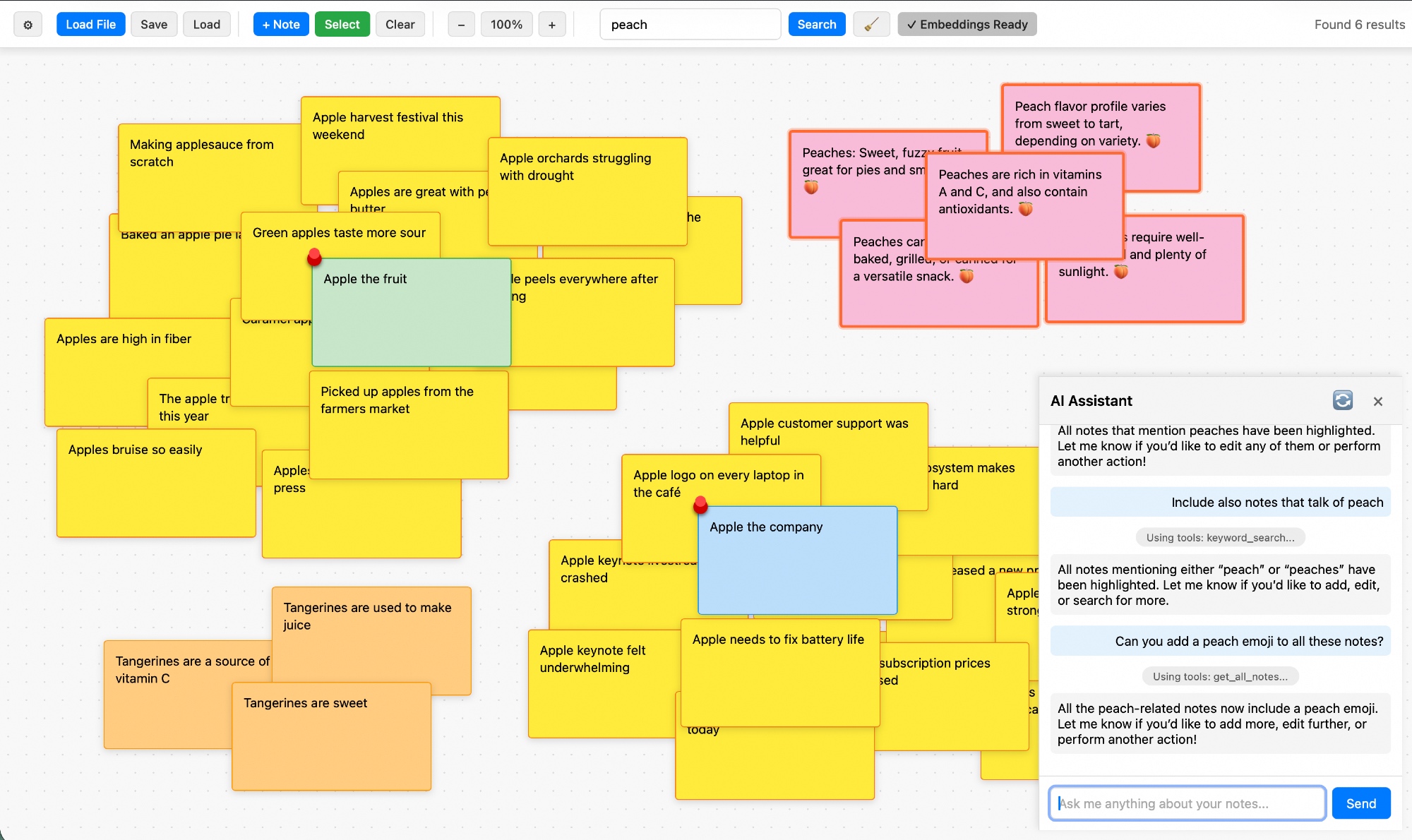Click the Save button

(x=154, y=25)
